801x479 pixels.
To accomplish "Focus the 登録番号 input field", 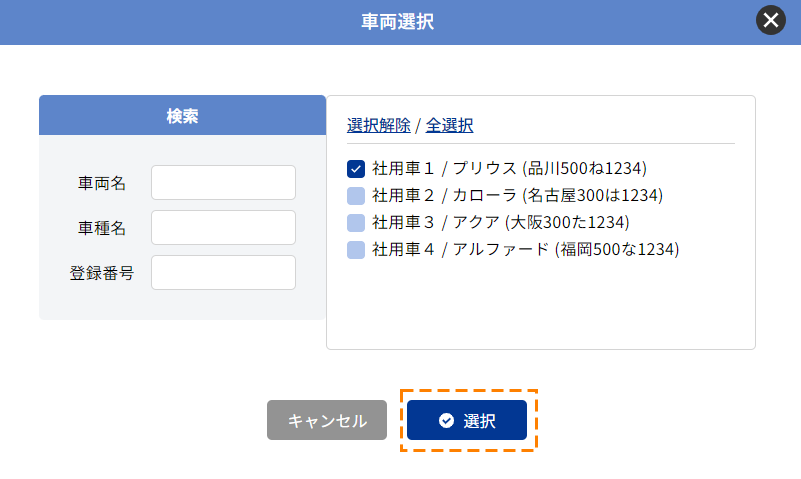I will (x=223, y=272).
